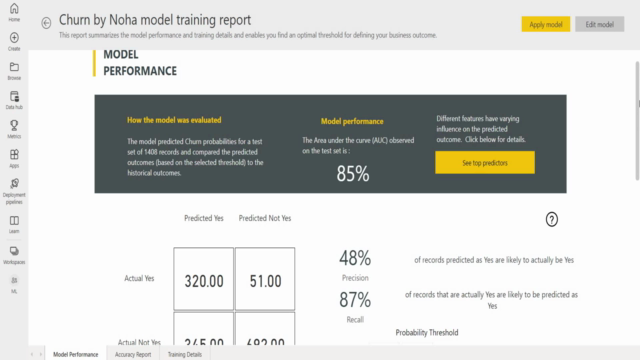
Task: Click the Model performance heading
Action: (x=352, y=121)
